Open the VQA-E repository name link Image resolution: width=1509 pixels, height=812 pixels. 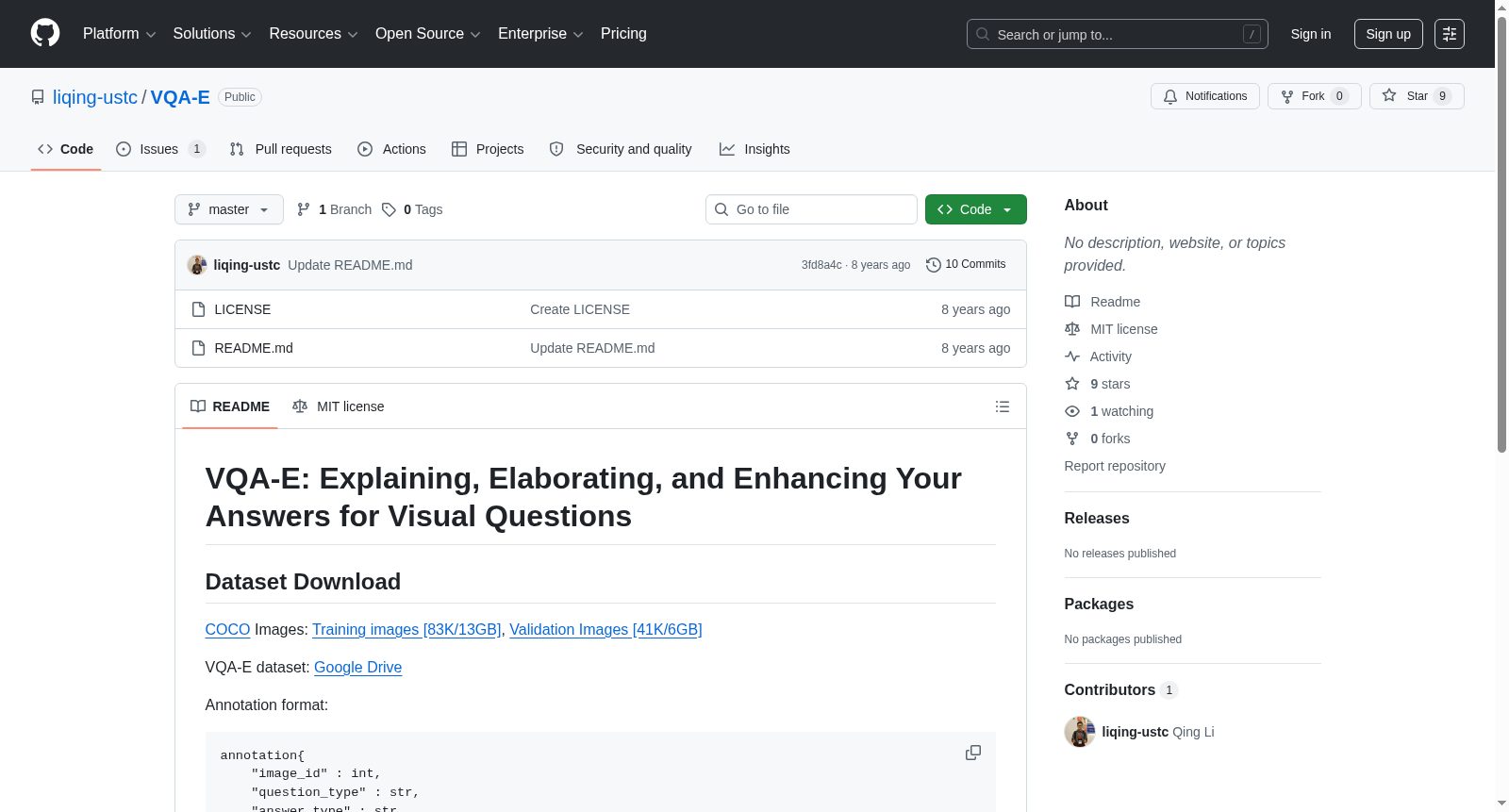tap(180, 97)
